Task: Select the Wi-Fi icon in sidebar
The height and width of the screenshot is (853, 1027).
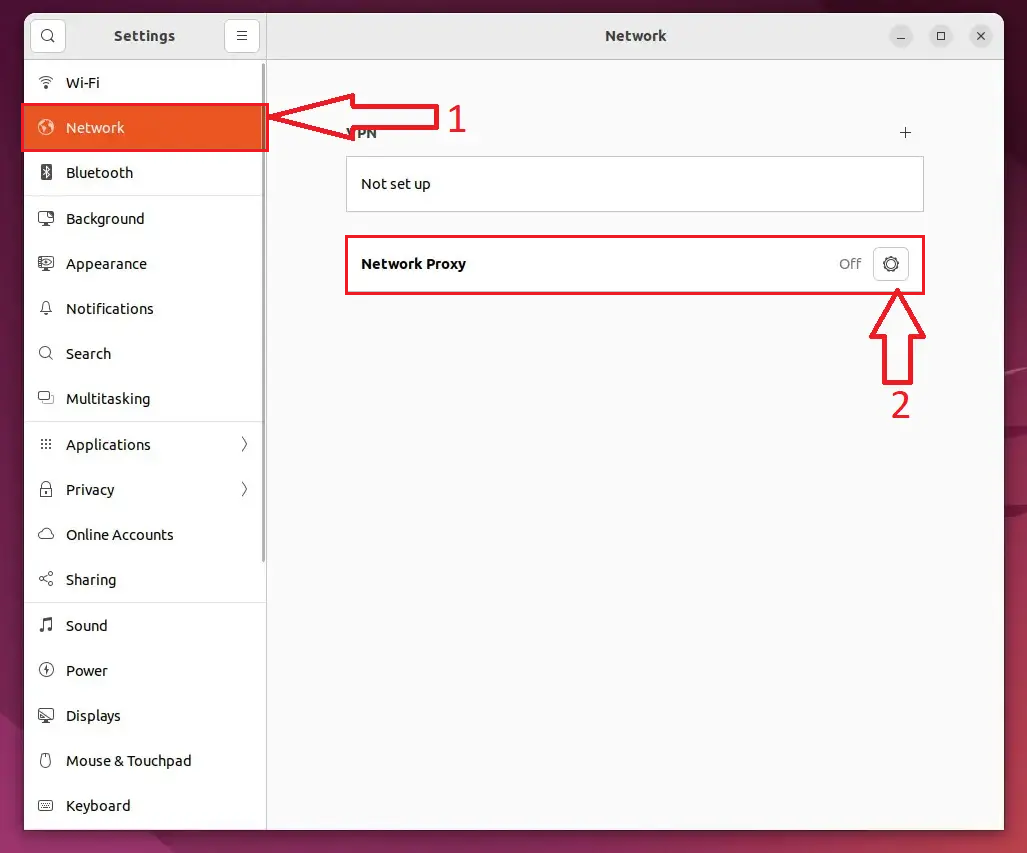Action: [46, 83]
